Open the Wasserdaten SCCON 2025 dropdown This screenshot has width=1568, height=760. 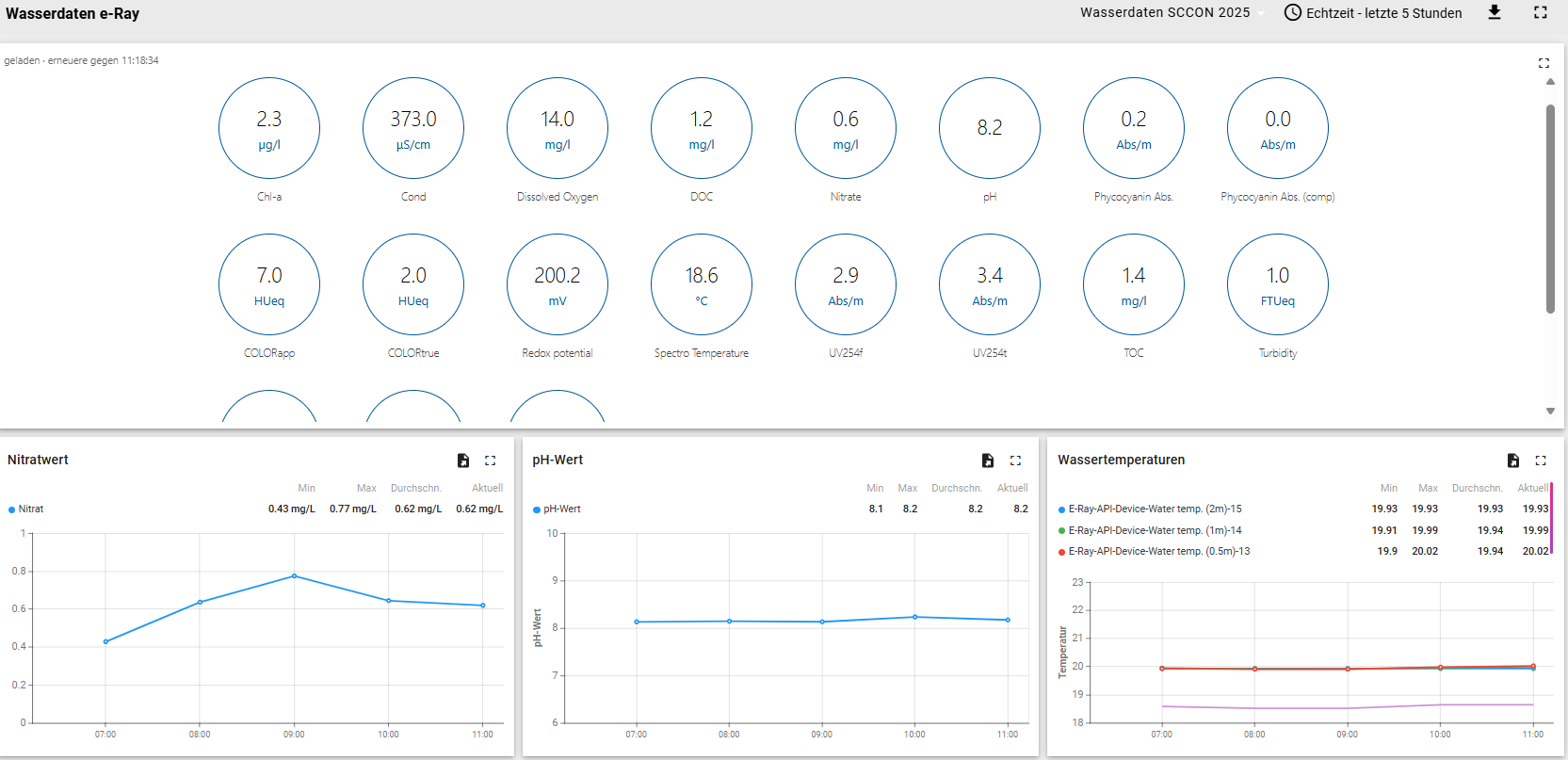point(1171,13)
